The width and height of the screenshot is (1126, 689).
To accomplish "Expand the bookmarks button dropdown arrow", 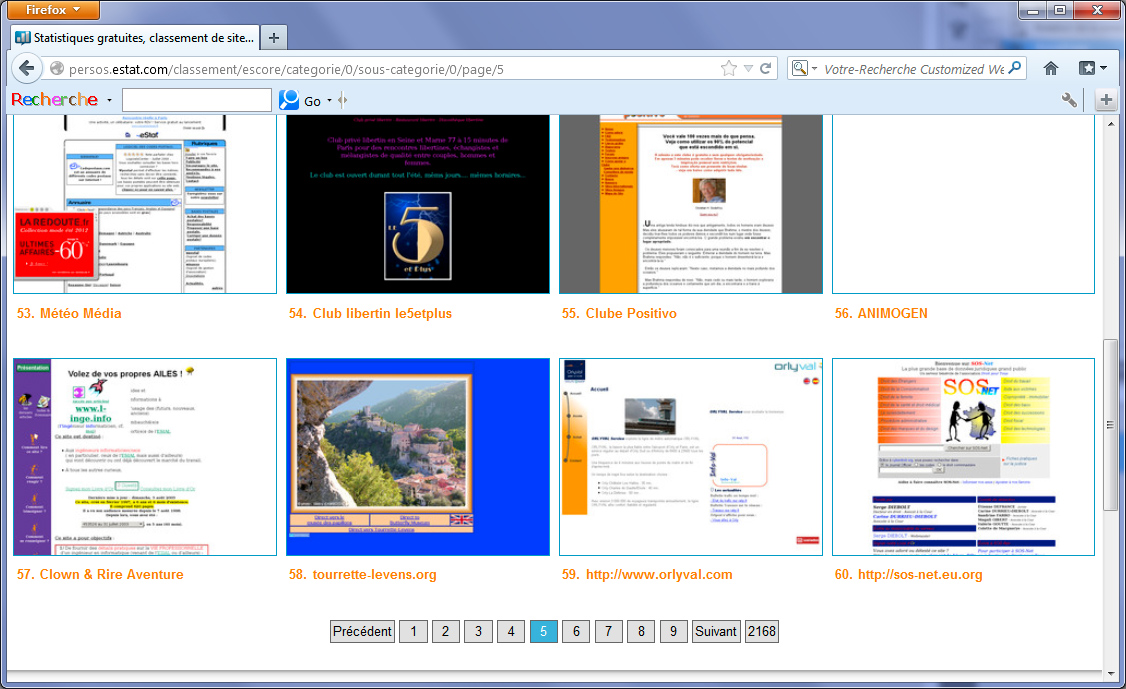I will coord(1104,68).
